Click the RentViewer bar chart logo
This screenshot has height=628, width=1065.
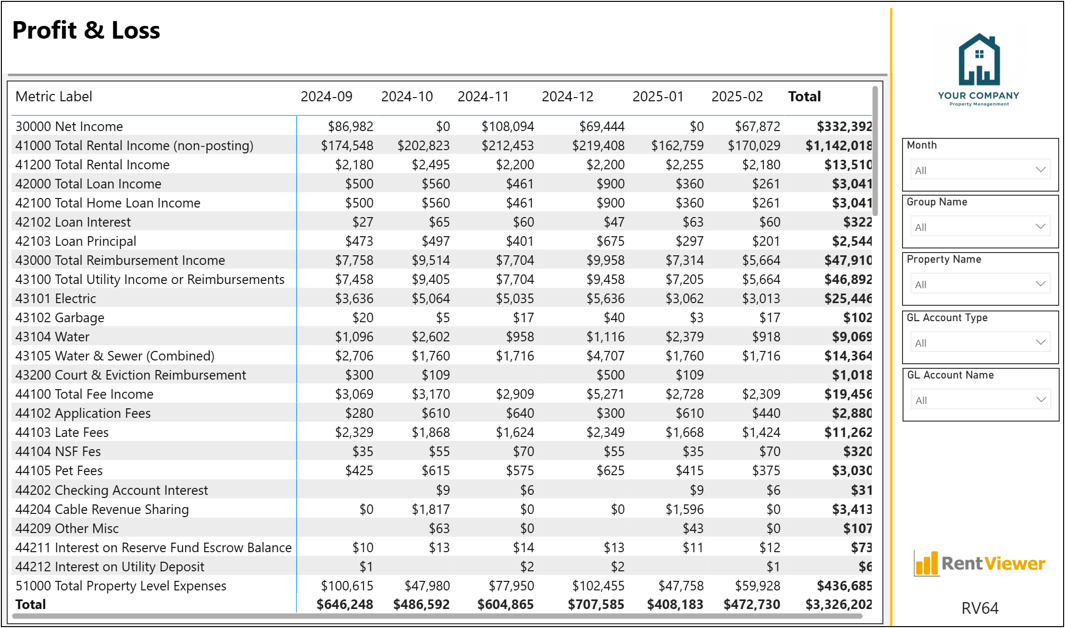pos(979,564)
